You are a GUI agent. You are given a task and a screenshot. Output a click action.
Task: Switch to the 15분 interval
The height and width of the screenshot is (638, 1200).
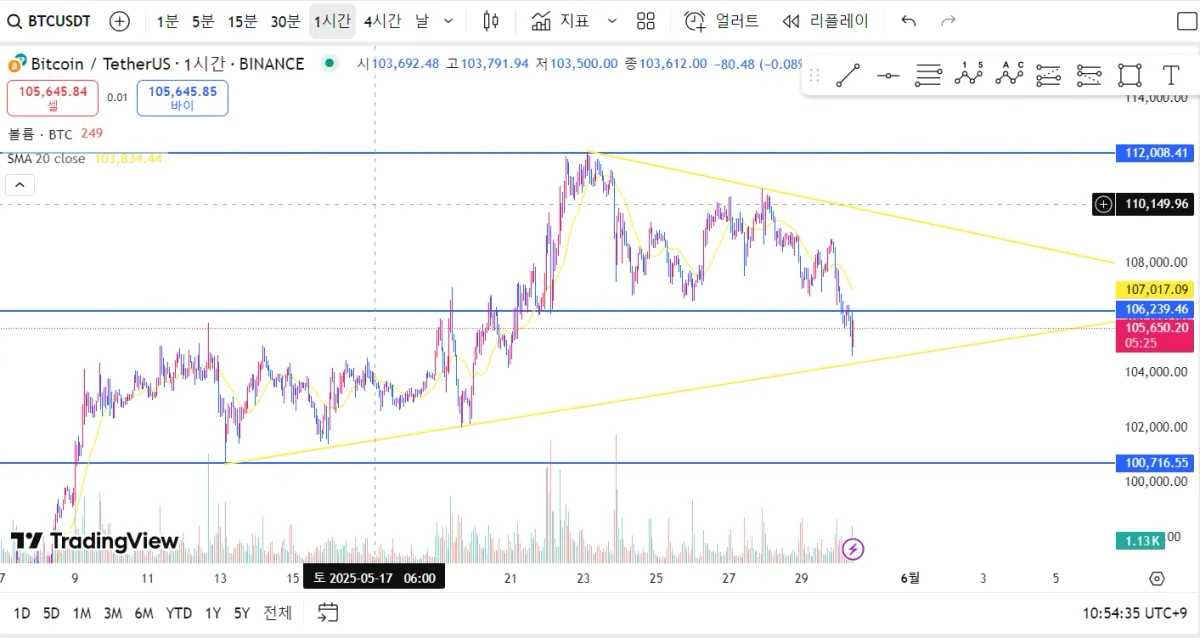click(x=242, y=20)
